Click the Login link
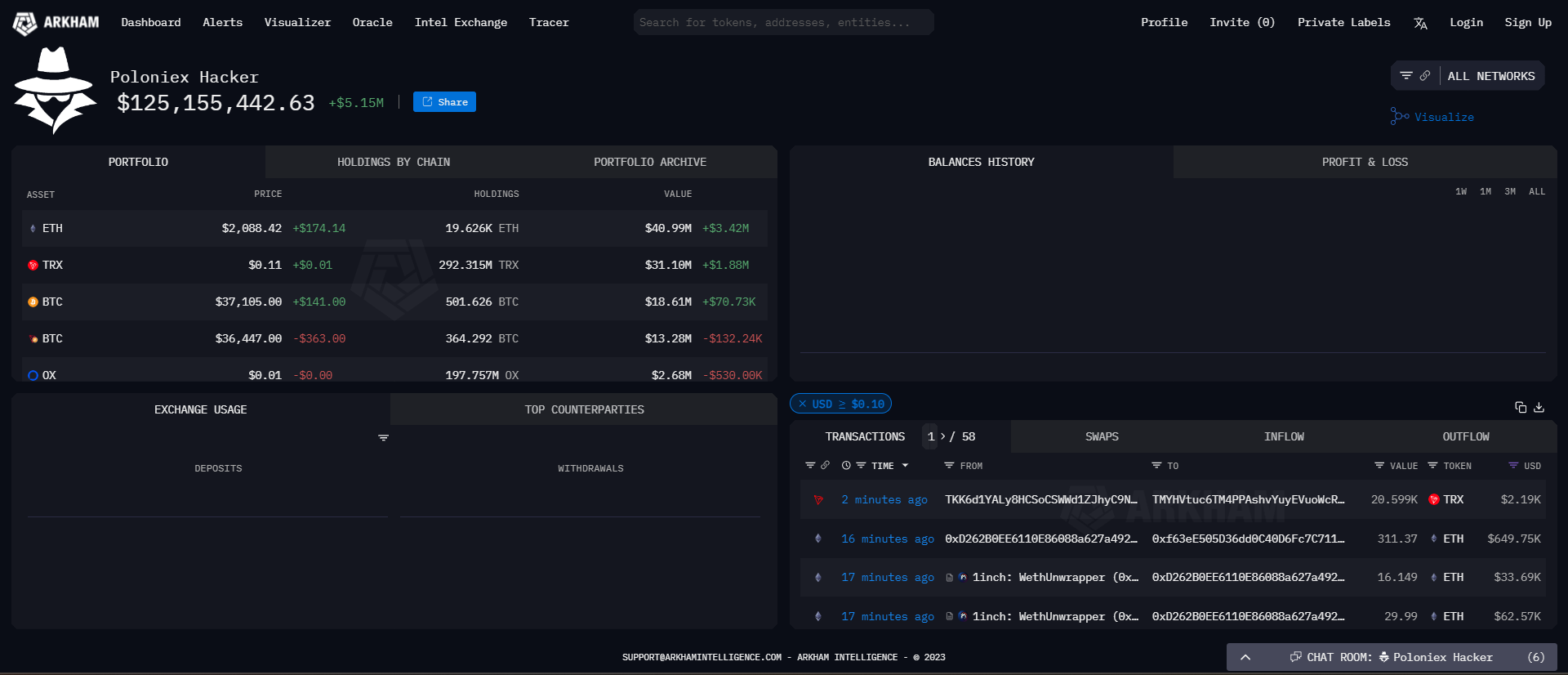1568x675 pixels. pos(1466,22)
